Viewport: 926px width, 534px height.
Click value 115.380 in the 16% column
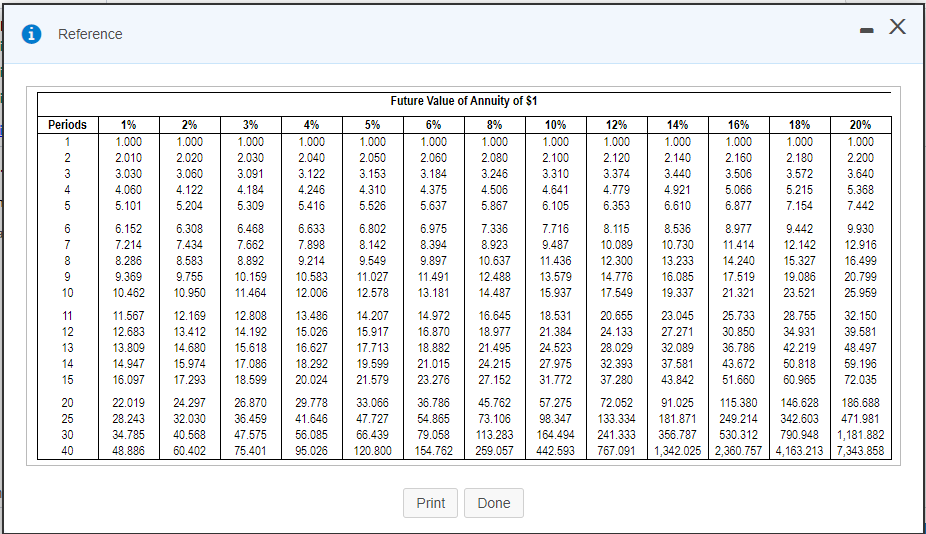(x=738, y=403)
